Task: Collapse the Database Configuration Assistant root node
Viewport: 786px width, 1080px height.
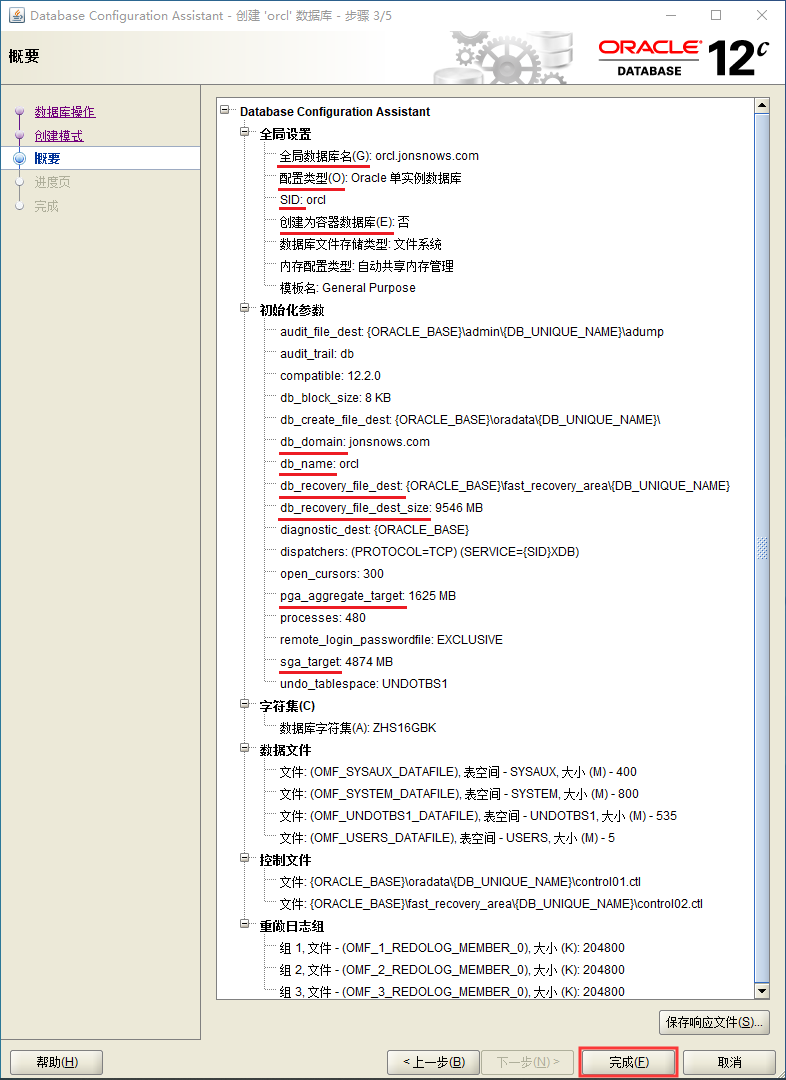Action: tap(226, 112)
